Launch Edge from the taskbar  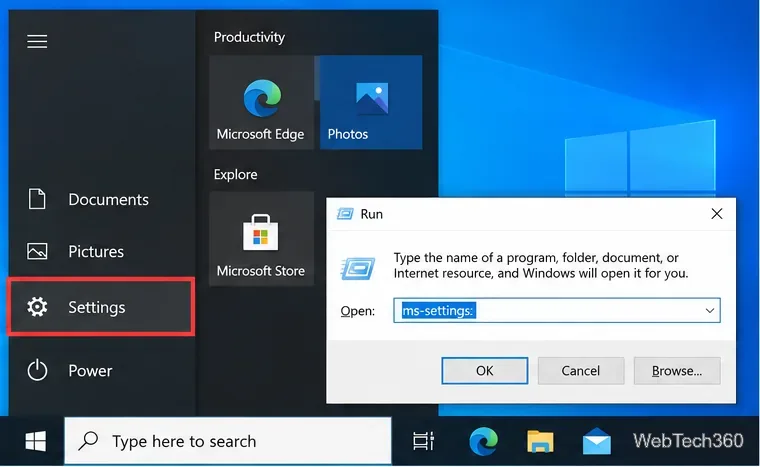click(x=483, y=441)
